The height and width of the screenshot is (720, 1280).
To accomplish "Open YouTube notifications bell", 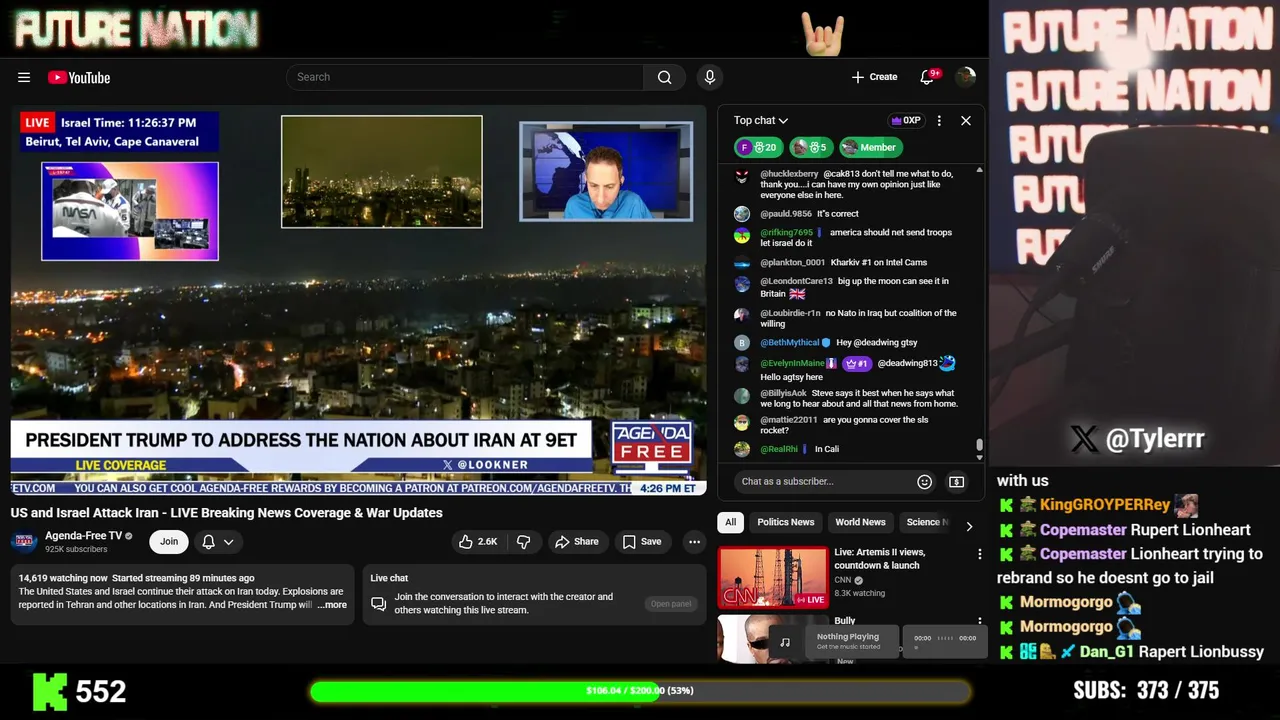I will pyautogui.click(x=927, y=77).
